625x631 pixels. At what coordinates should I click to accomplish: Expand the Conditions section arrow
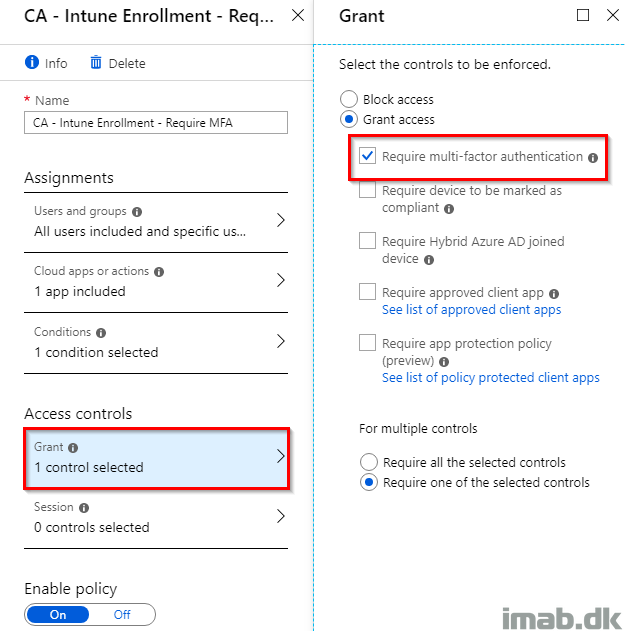[x=281, y=341]
